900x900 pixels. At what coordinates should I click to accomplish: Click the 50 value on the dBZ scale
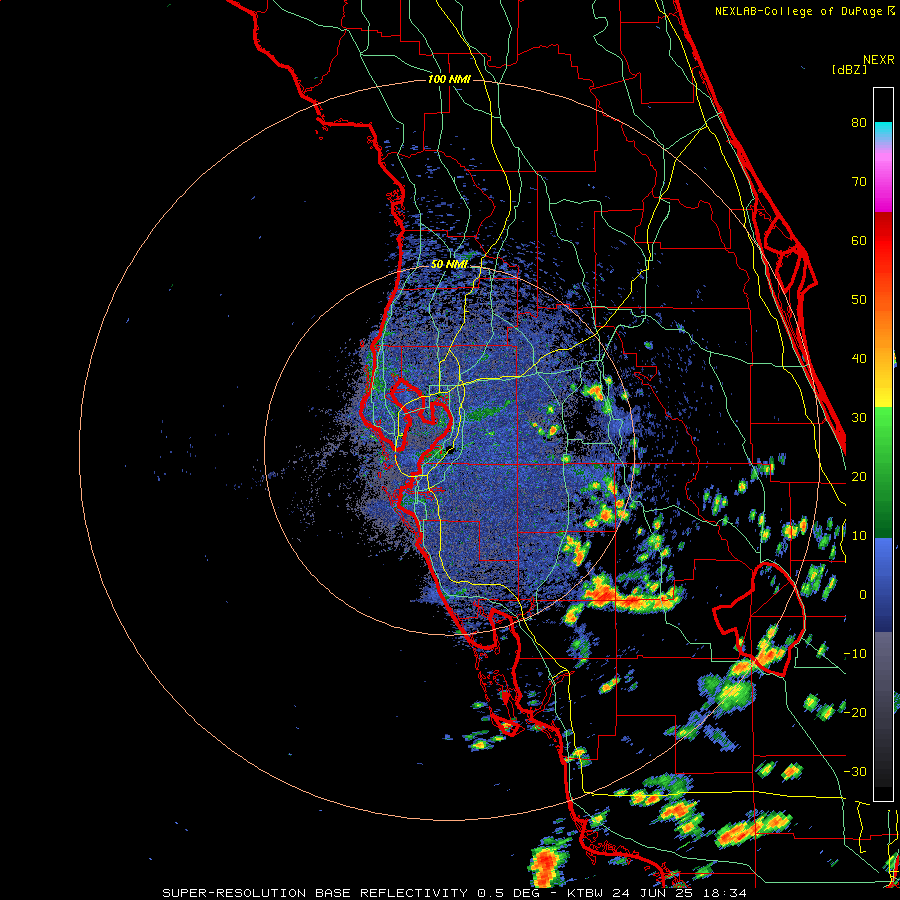pyautogui.click(x=859, y=300)
